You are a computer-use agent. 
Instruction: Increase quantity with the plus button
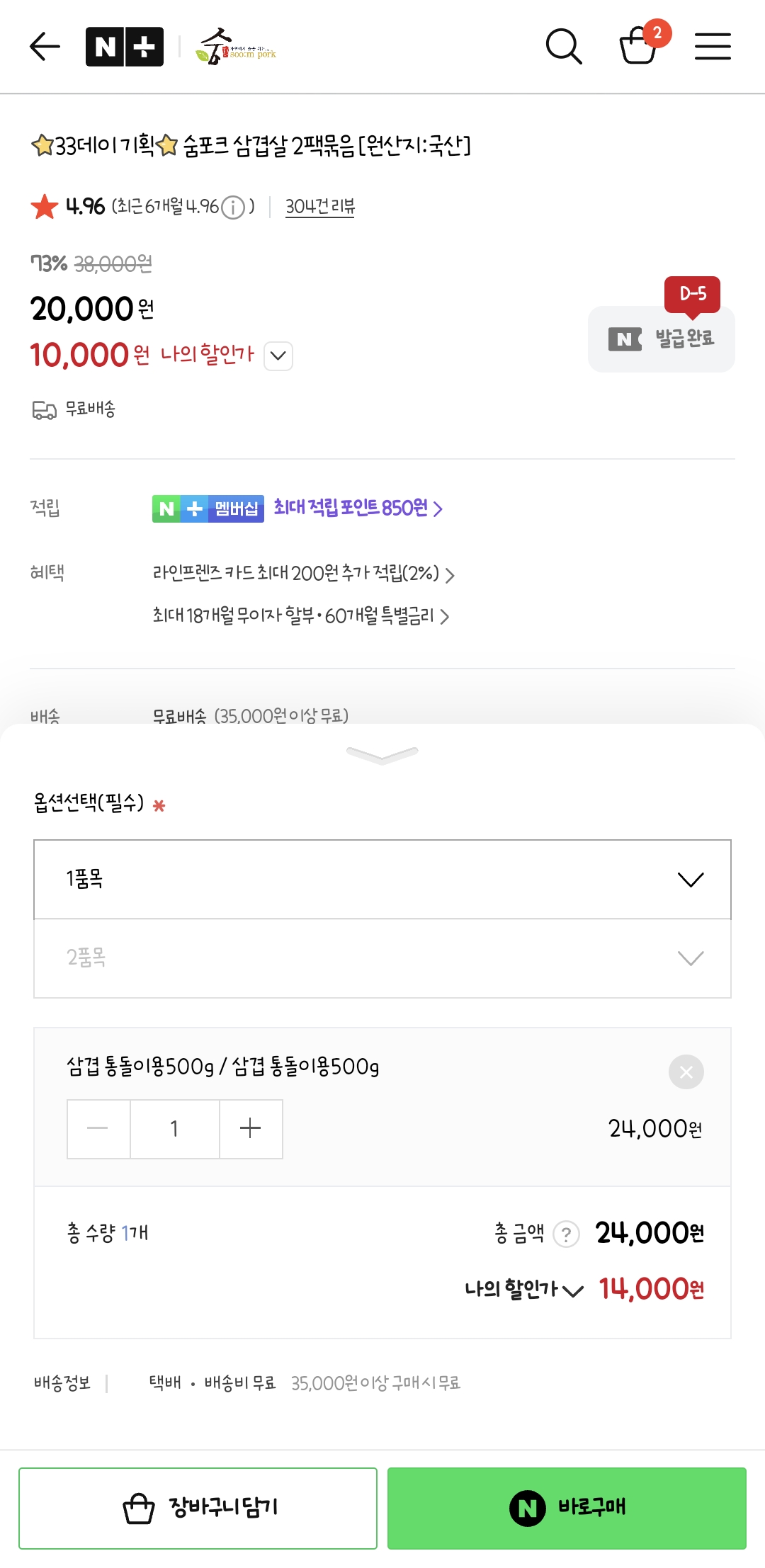pos(251,1129)
